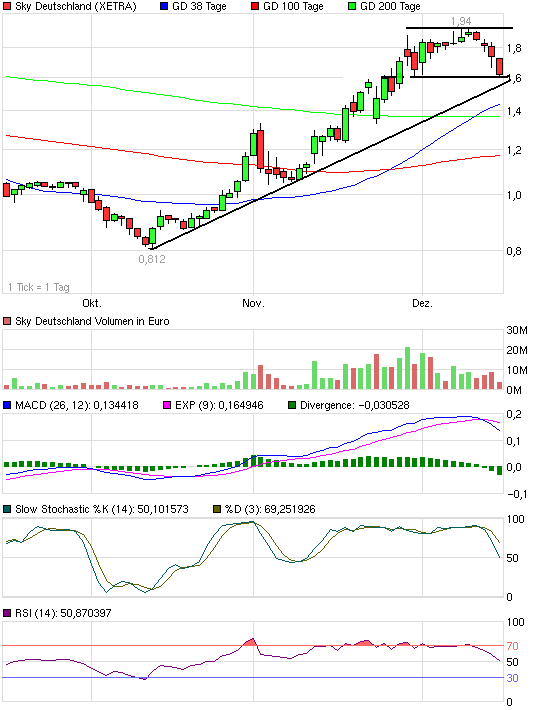The width and height of the screenshot is (545, 710).
Task: Click the 'Dez.' month axis label
Action: click(422, 303)
